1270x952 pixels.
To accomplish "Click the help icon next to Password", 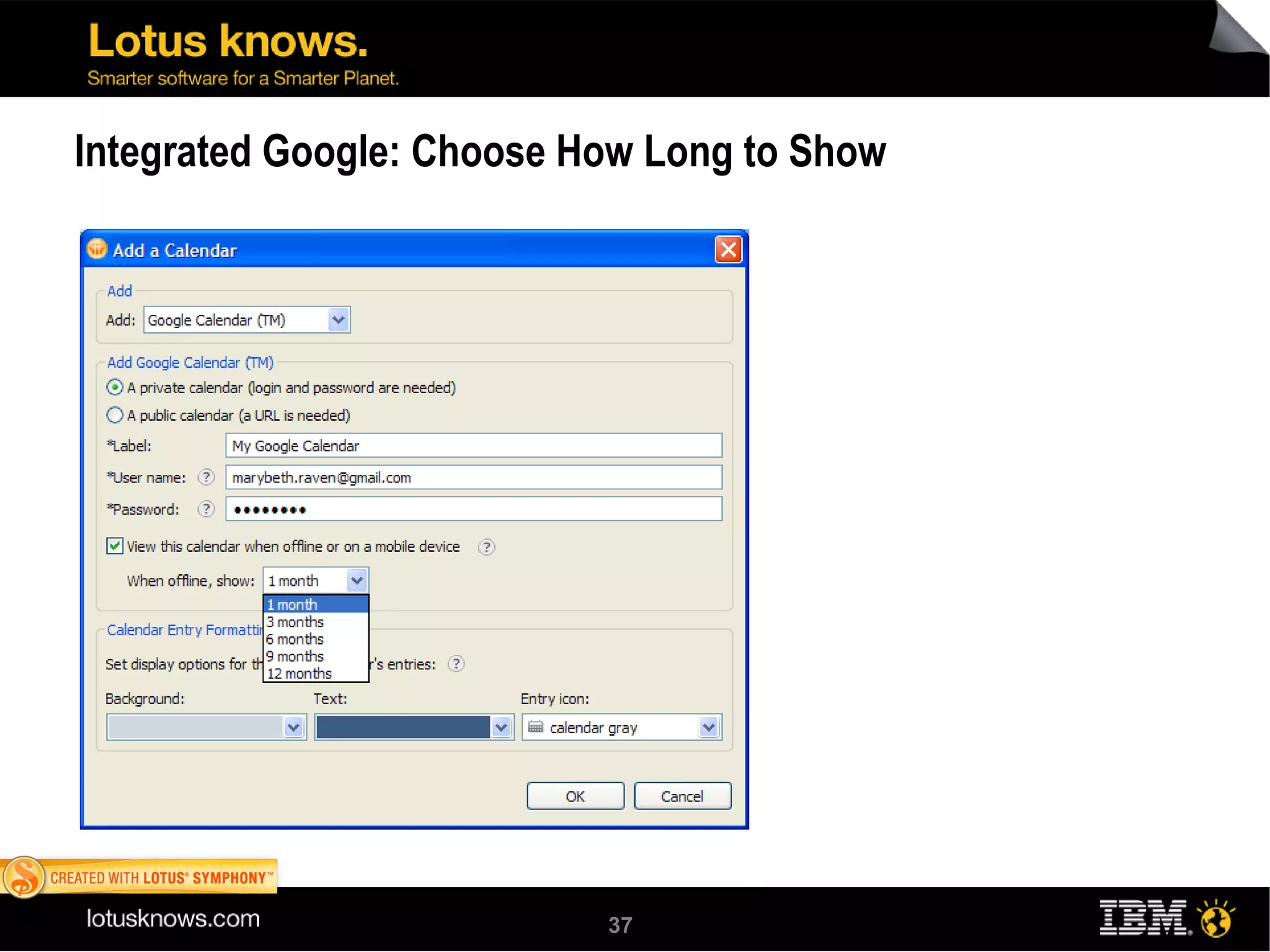I will (206, 509).
